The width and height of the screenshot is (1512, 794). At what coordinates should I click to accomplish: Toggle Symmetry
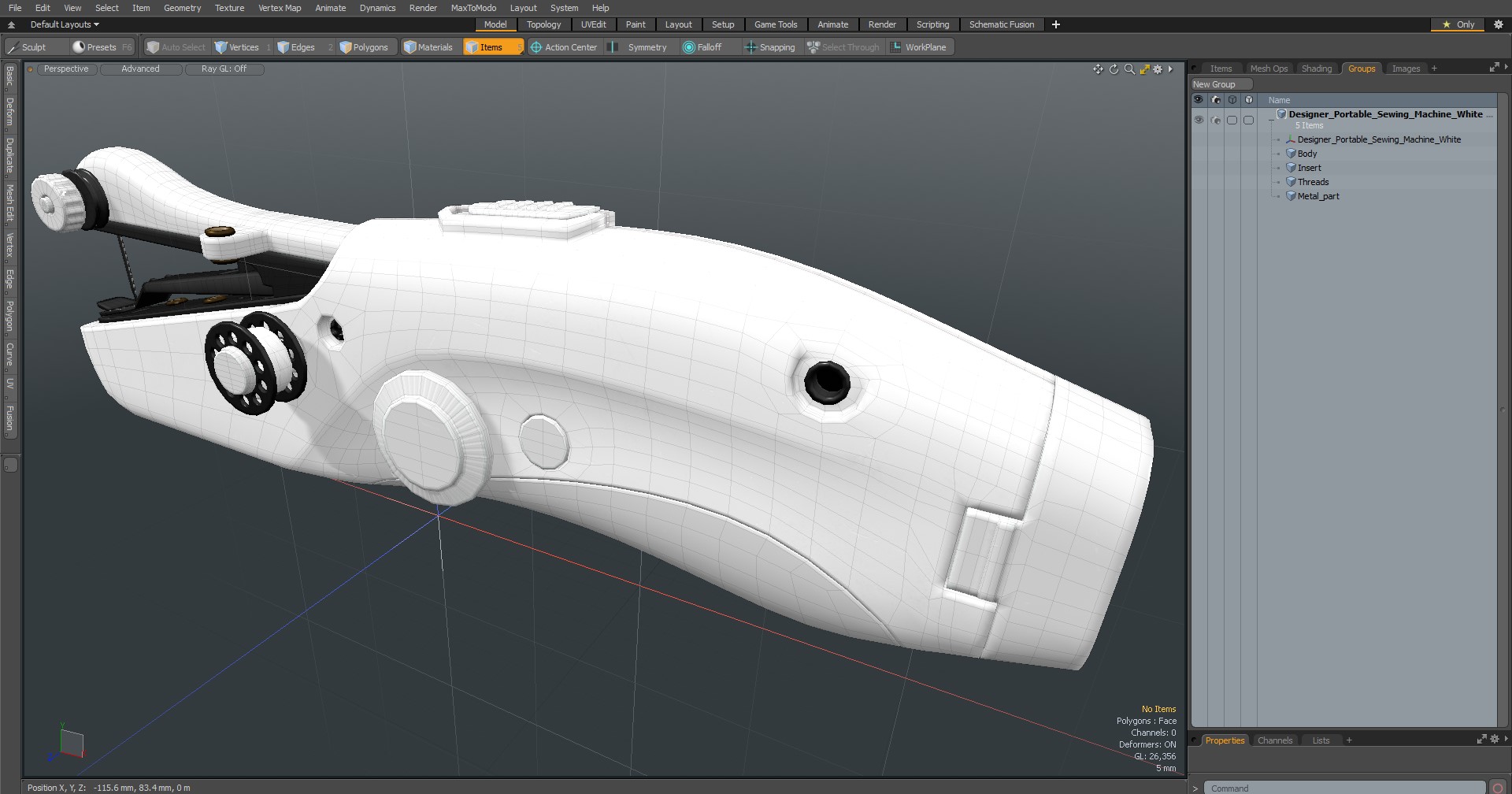click(639, 47)
